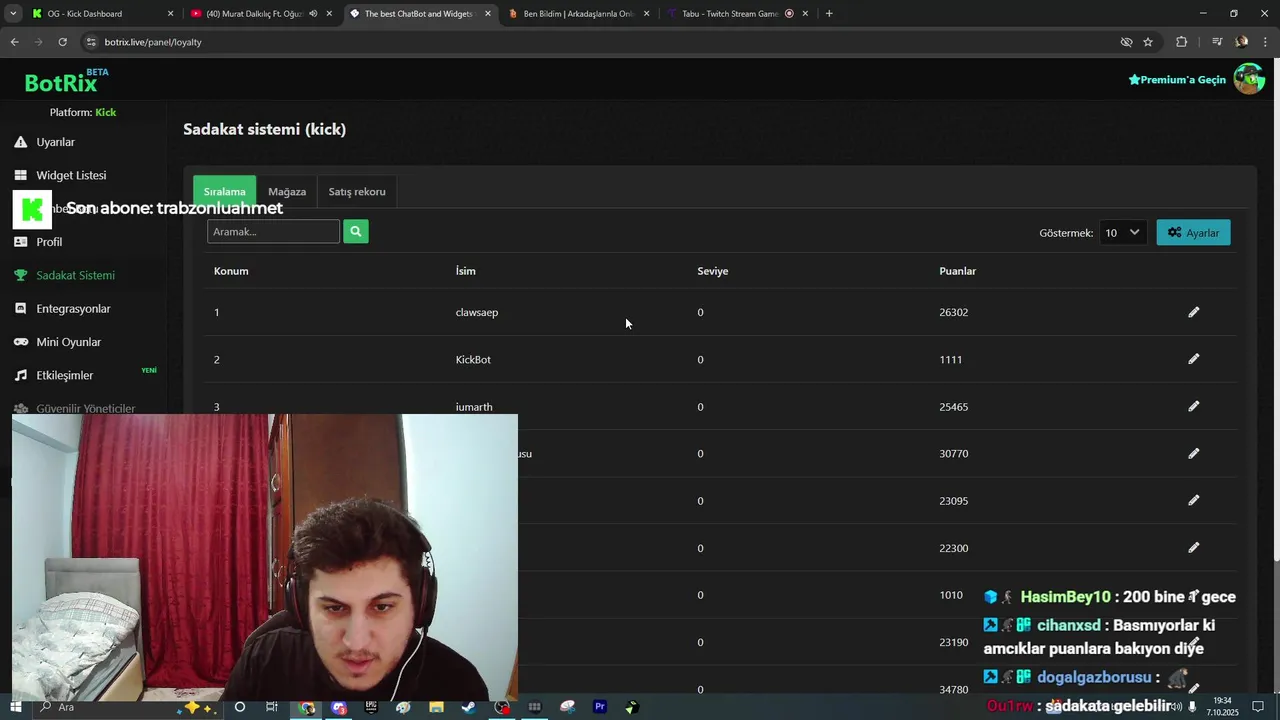Reload the page with browser refresh

click(x=62, y=42)
